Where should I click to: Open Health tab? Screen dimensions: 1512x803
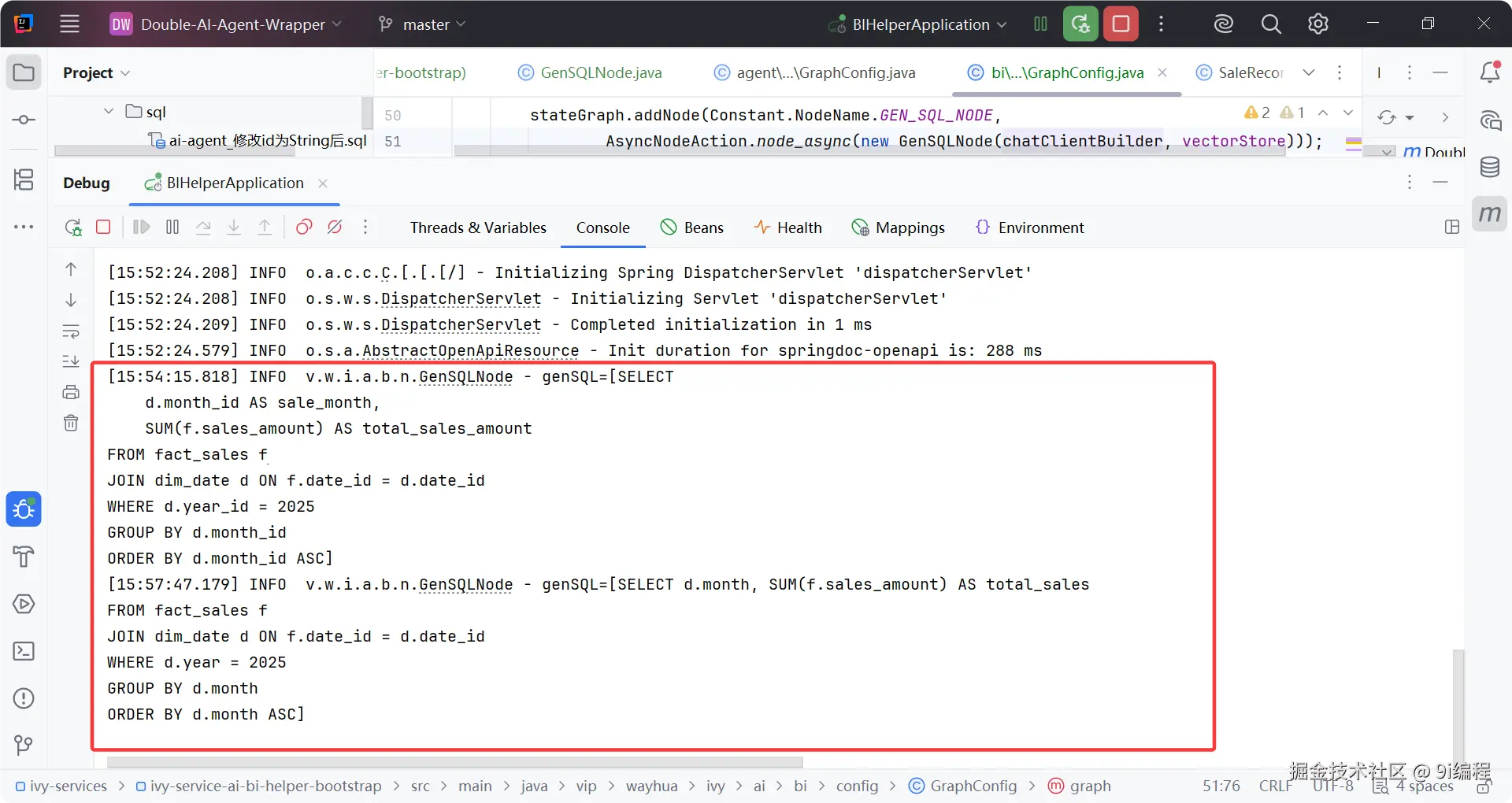(787, 228)
